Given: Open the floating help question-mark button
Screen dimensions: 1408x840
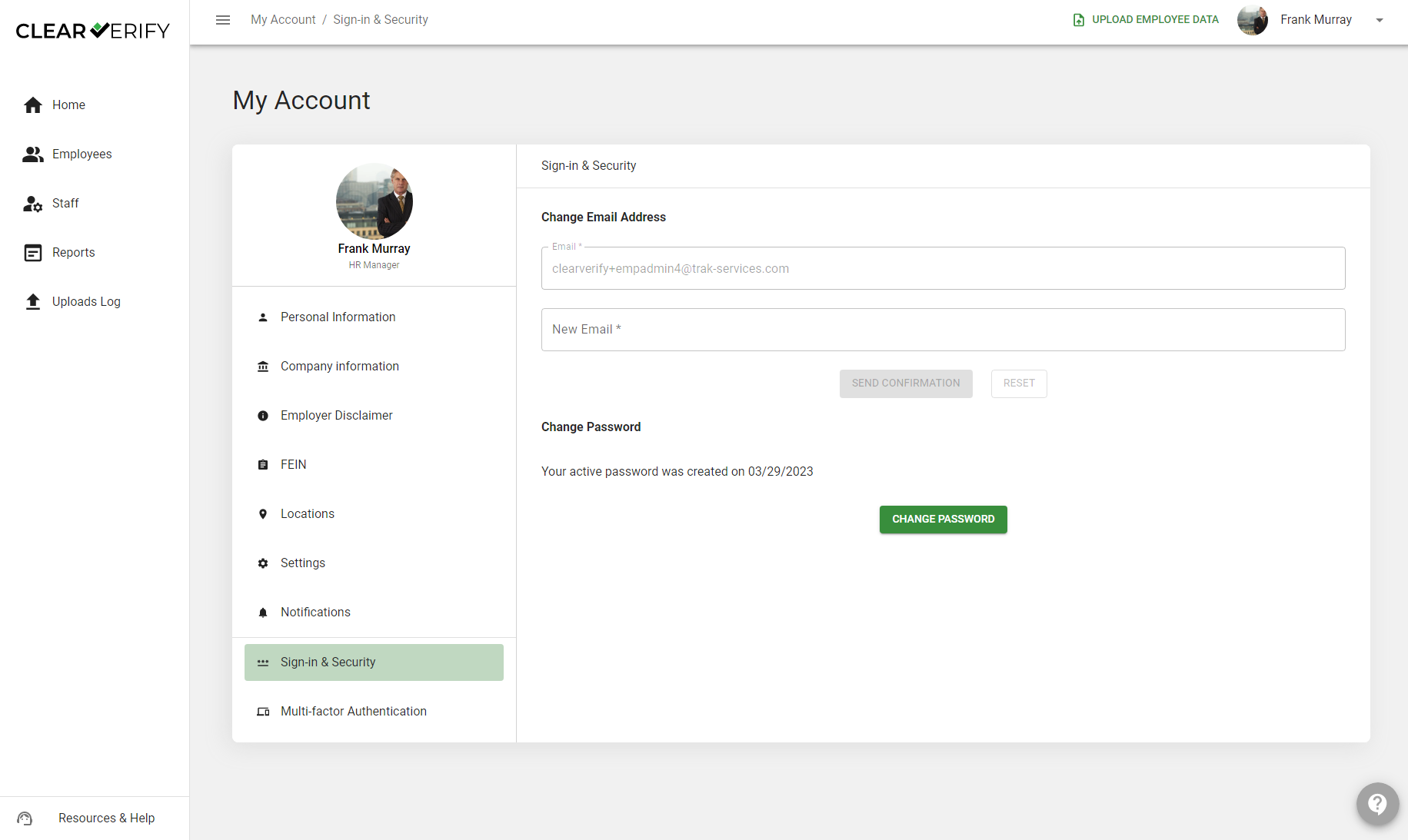Looking at the screenshot, I should (x=1377, y=804).
